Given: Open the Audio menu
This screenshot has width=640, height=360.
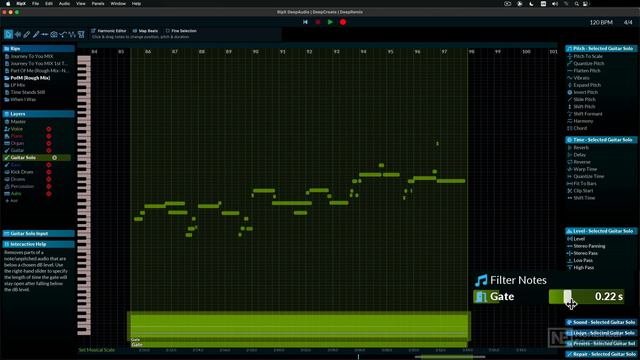Looking at the screenshot, I should tap(64, 4).
